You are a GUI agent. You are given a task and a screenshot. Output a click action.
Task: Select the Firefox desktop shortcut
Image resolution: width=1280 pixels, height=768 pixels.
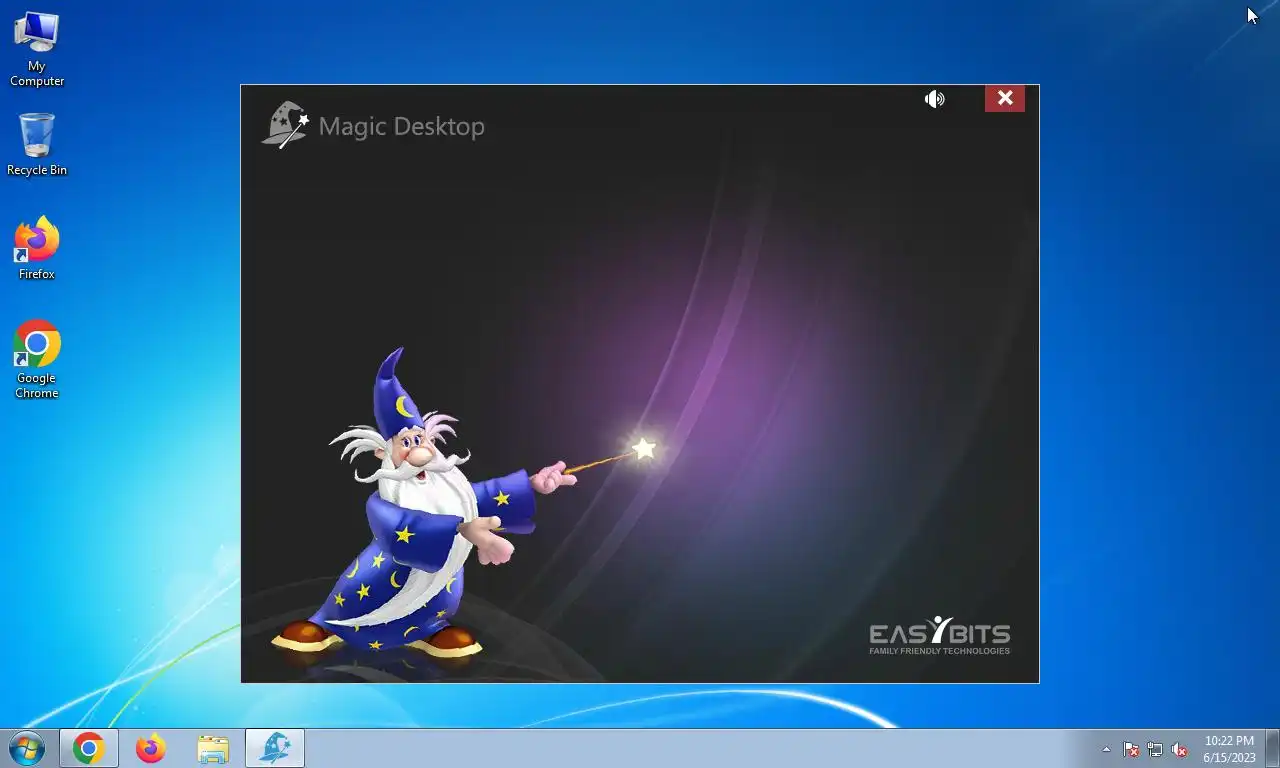pyautogui.click(x=37, y=248)
